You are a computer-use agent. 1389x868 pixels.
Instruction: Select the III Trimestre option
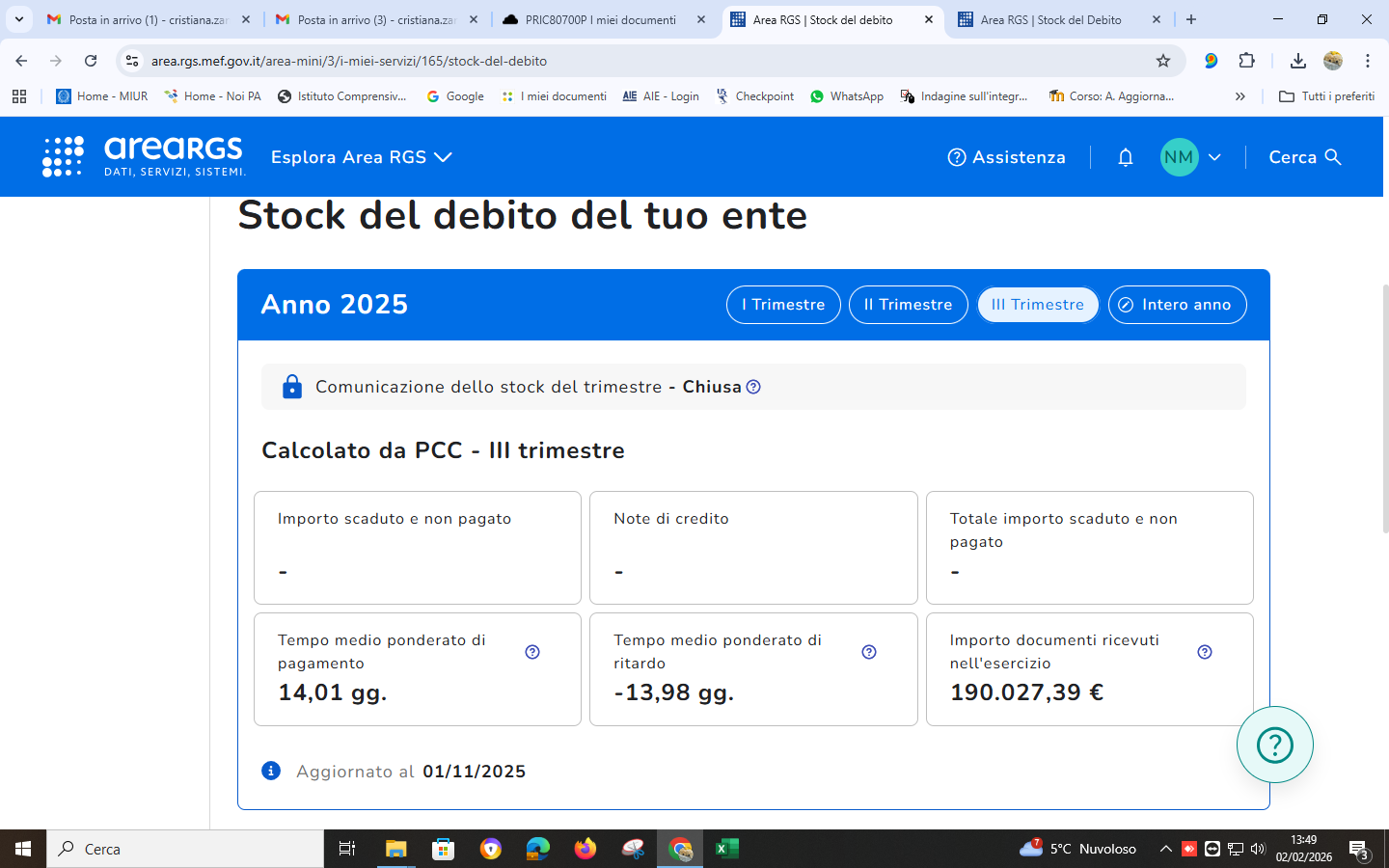click(1038, 305)
